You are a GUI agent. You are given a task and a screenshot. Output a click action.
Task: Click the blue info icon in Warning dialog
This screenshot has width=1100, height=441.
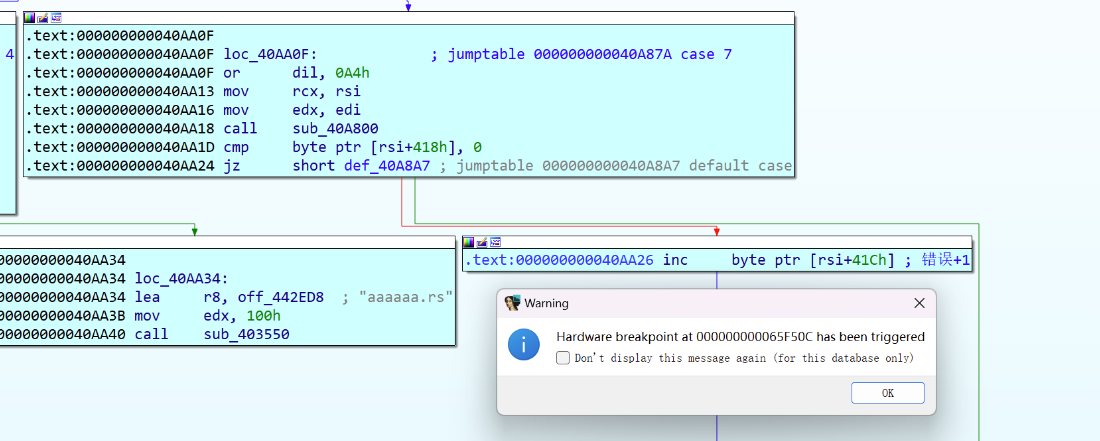tap(525, 346)
